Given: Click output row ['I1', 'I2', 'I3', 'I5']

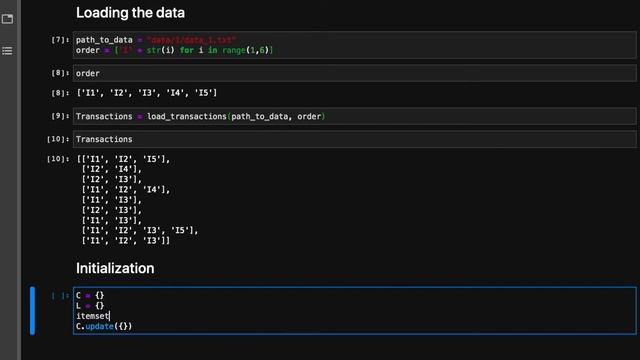Looking at the screenshot, I should click(140, 230).
